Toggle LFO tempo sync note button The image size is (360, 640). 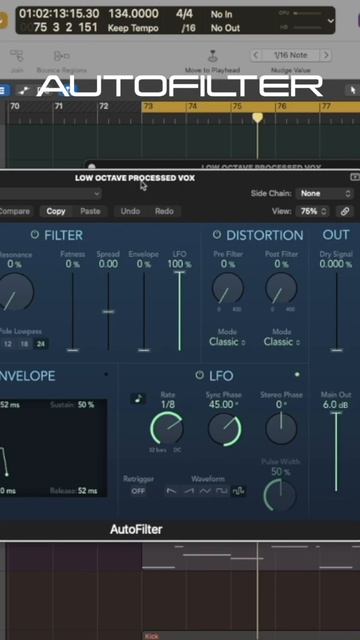138,399
